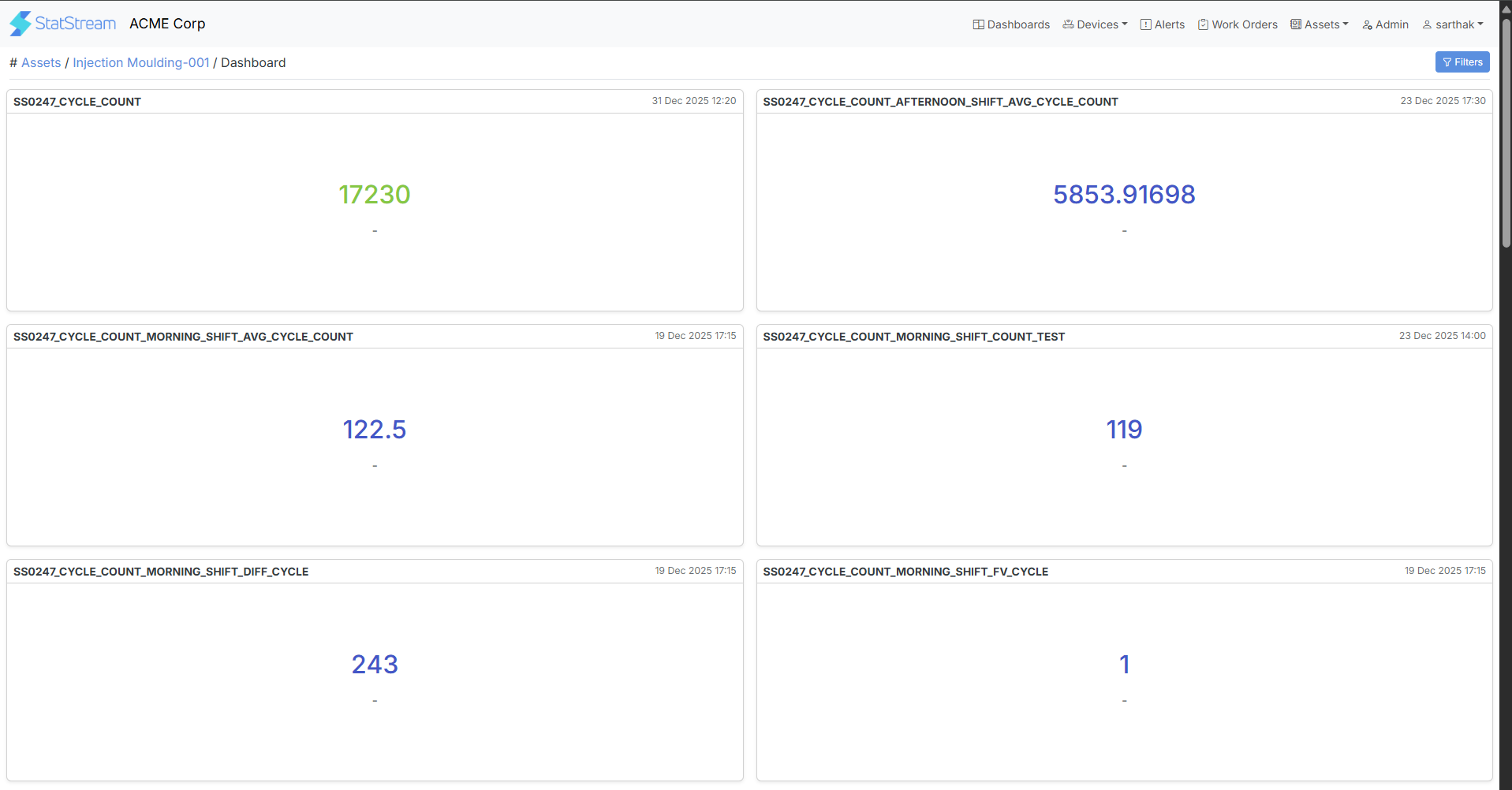Expand the Devices dropdown menu
1512x790 pixels.
point(1095,24)
